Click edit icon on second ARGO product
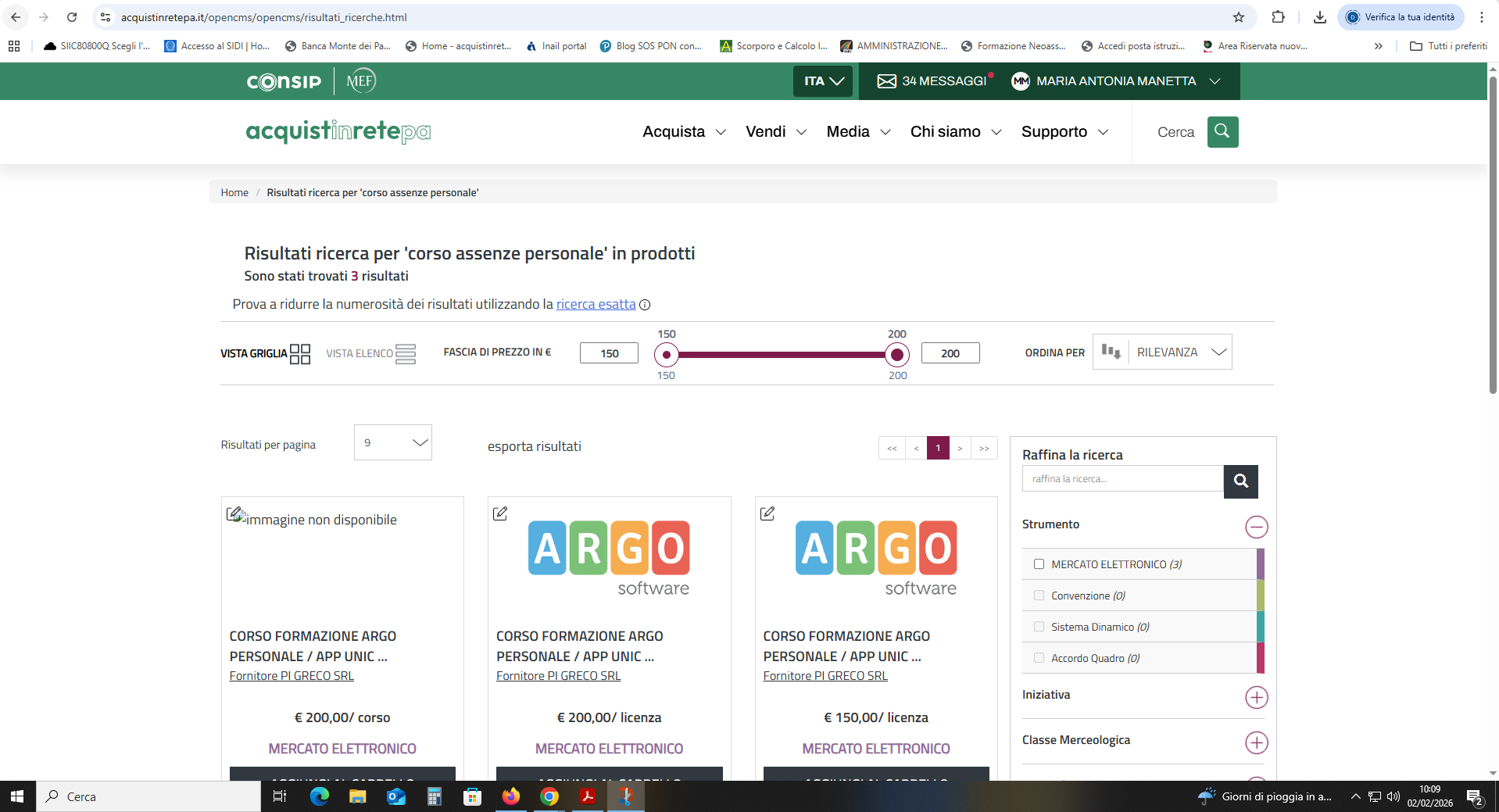 point(500,513)
